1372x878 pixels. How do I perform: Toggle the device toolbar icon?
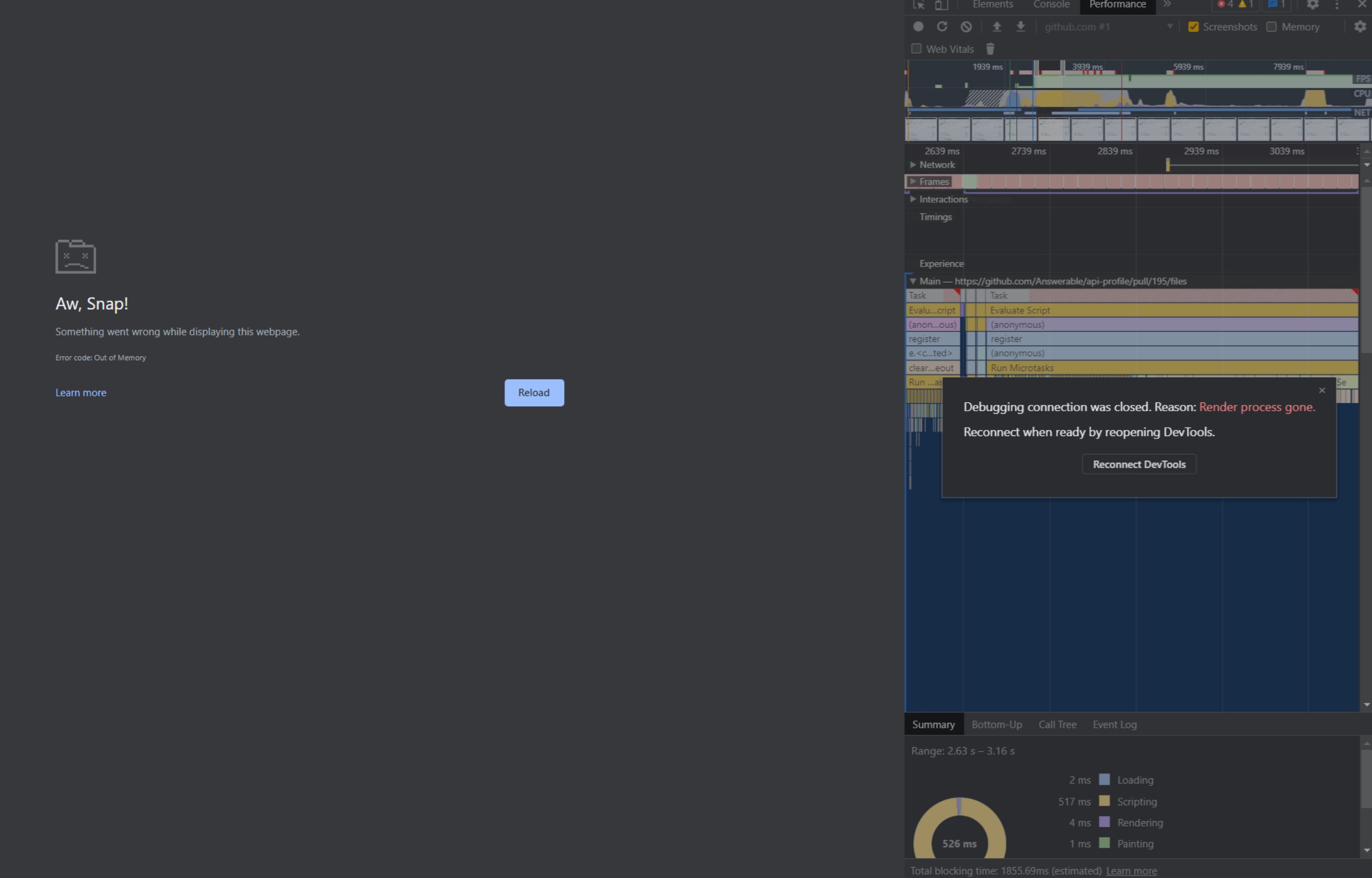(941, 4)
